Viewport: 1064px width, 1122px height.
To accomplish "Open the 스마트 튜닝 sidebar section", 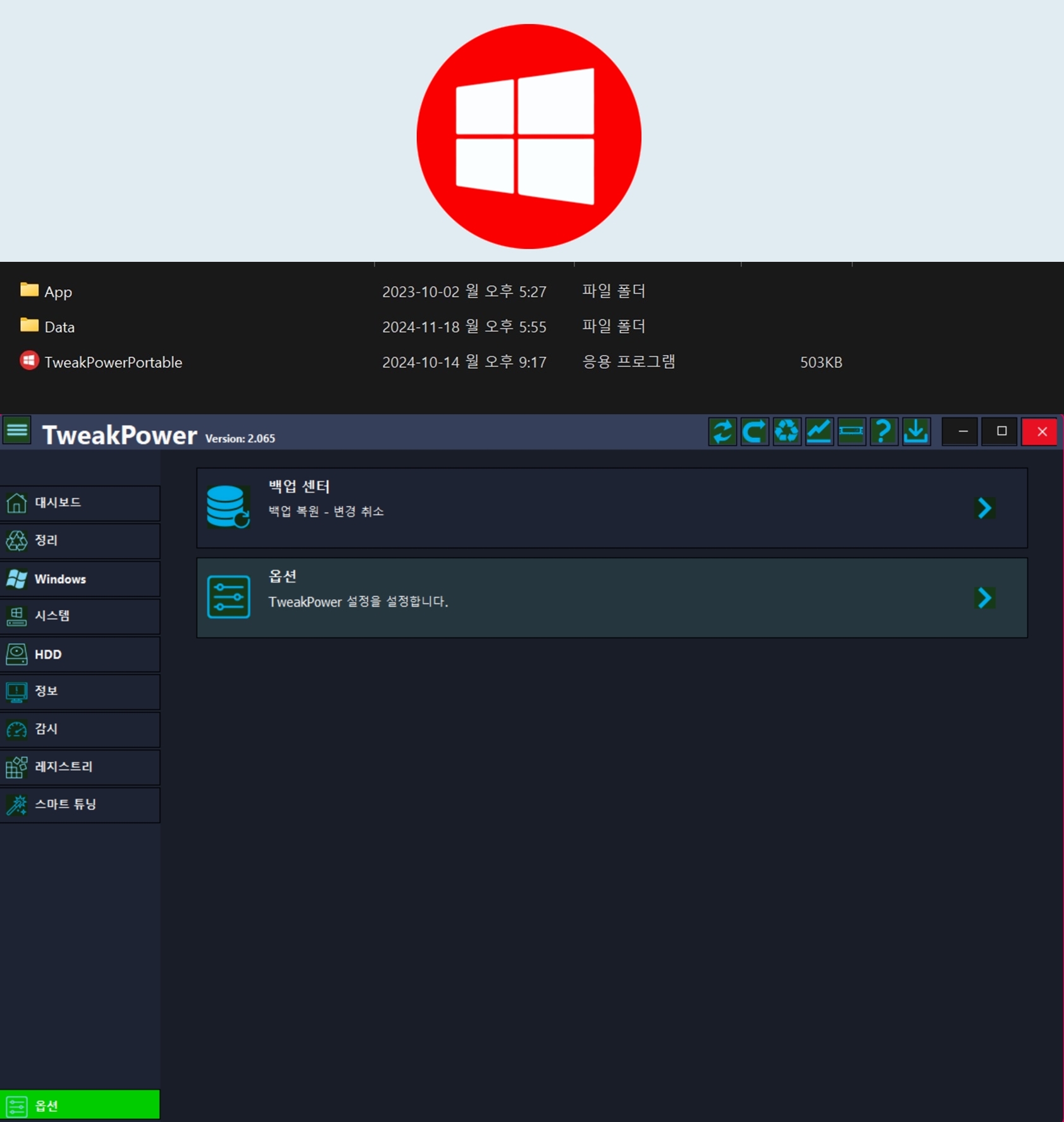I will (80, 805).
